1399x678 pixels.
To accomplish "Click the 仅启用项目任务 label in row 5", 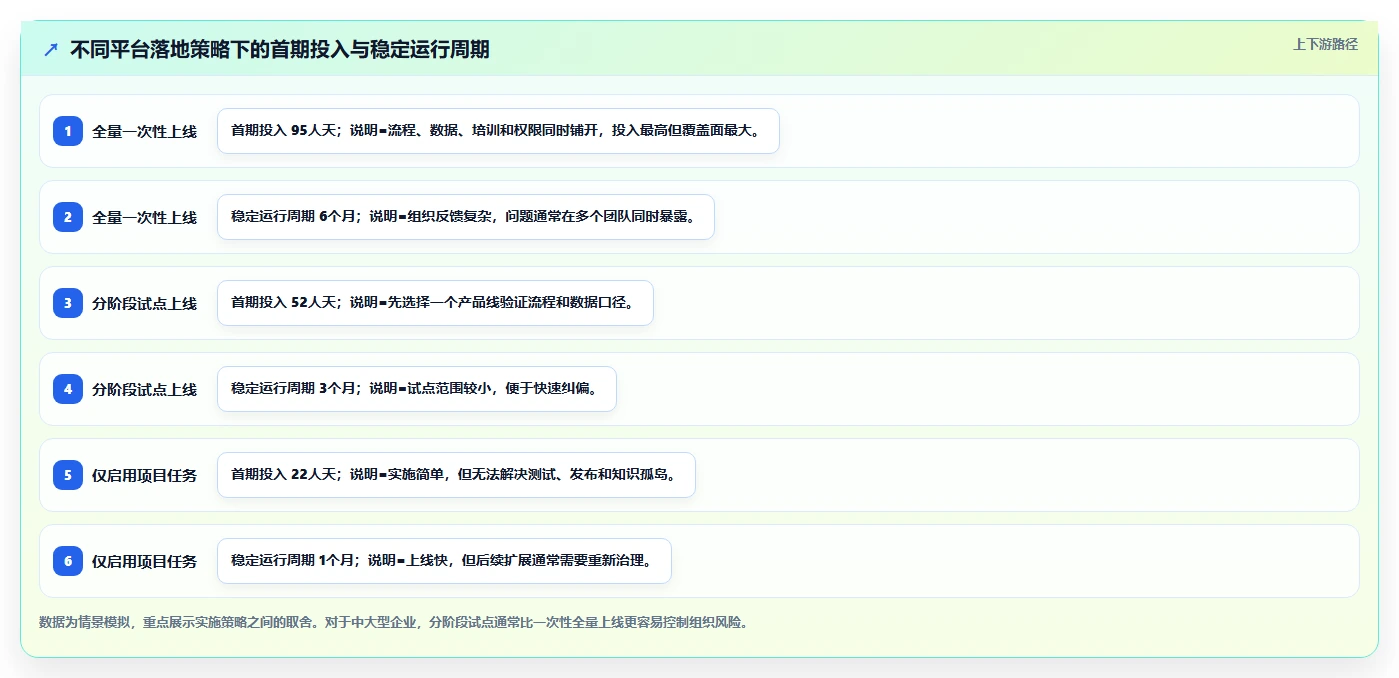I will pyautogui.click(x=145, y=475).
